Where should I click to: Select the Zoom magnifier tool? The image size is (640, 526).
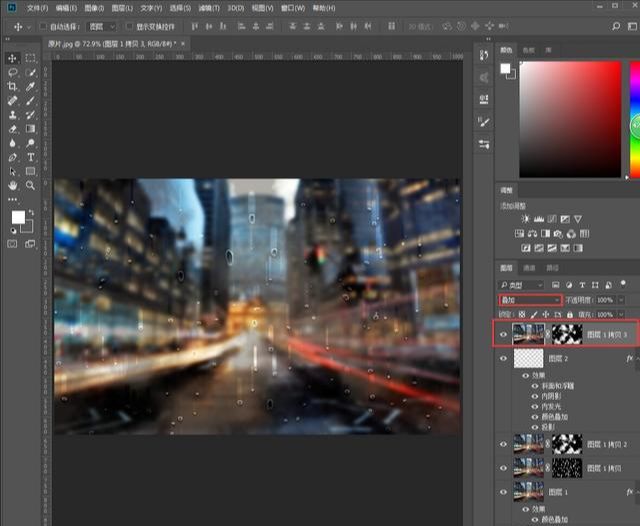coord(30,185)
